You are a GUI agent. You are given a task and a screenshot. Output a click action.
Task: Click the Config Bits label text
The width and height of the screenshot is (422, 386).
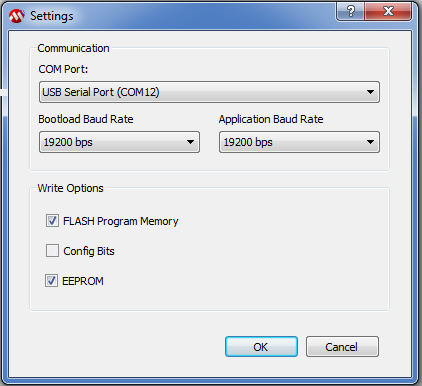pyautogui.click(x=89, y=251)
